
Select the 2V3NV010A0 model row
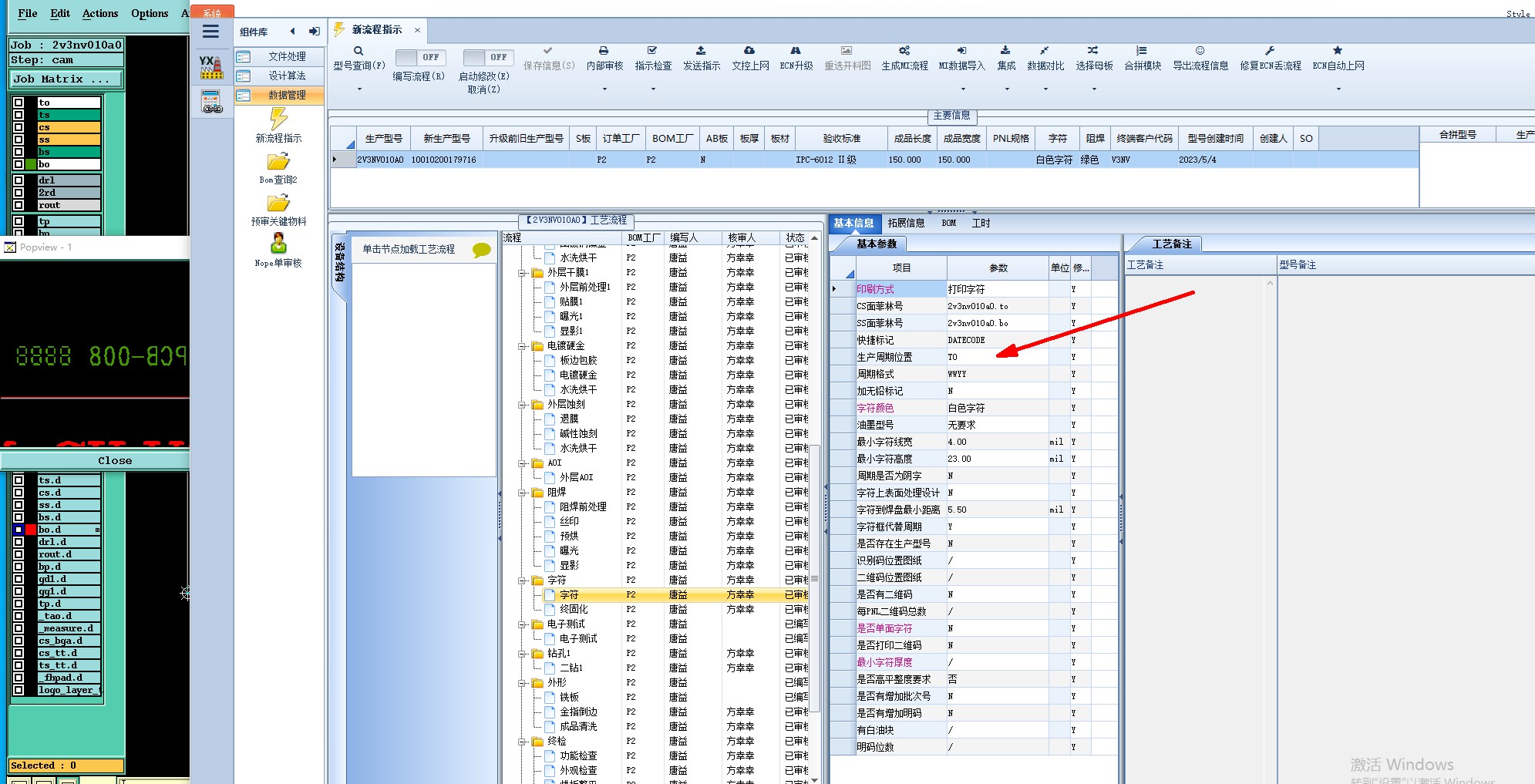874,160
